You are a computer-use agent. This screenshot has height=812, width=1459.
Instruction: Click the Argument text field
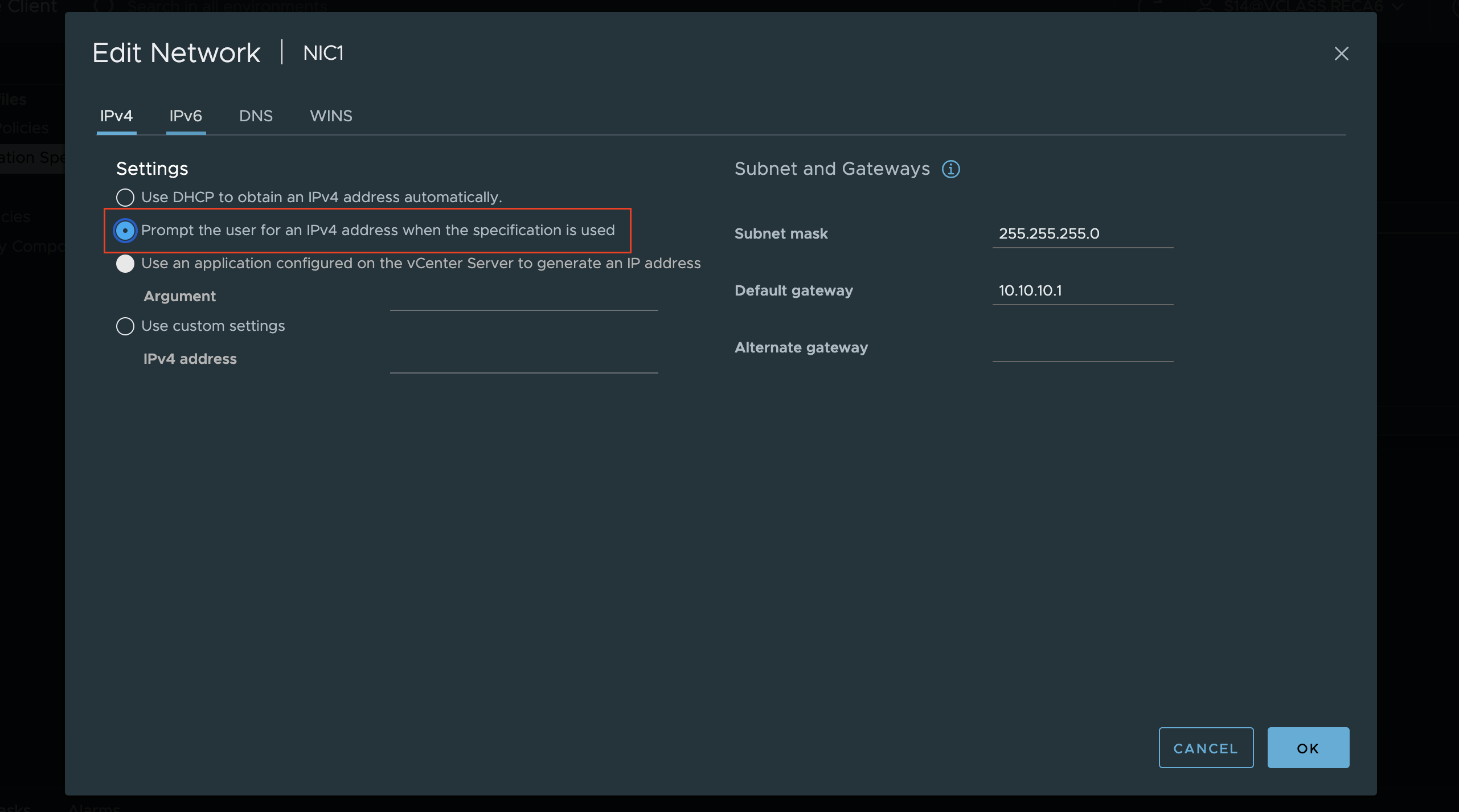coord(523,297)
